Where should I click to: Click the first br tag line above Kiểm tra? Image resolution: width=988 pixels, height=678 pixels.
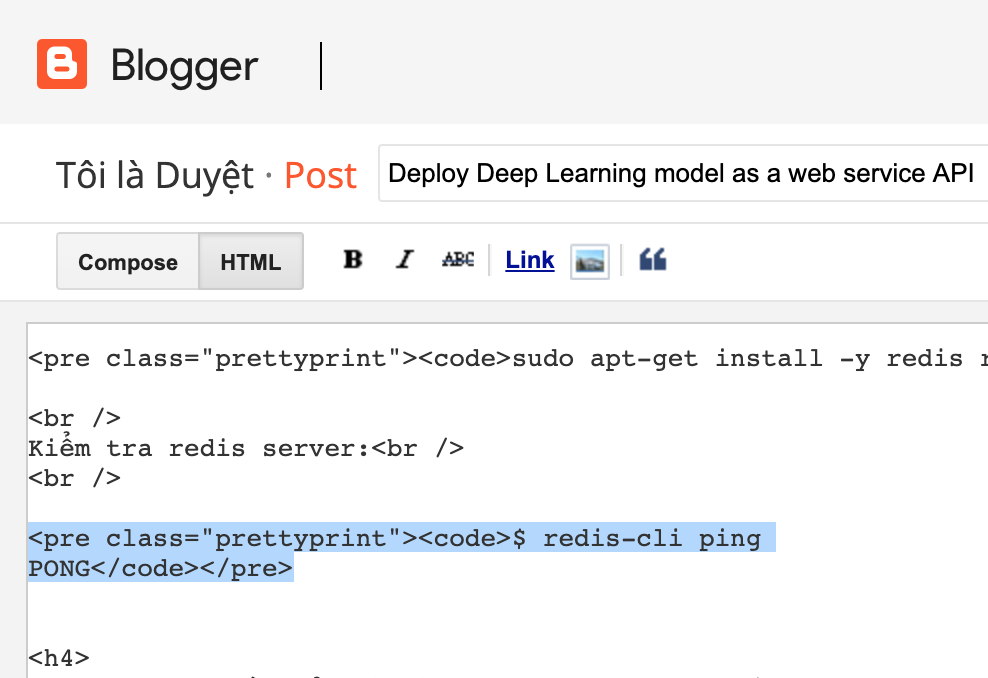pyautogui.click(x=75, y=419)
